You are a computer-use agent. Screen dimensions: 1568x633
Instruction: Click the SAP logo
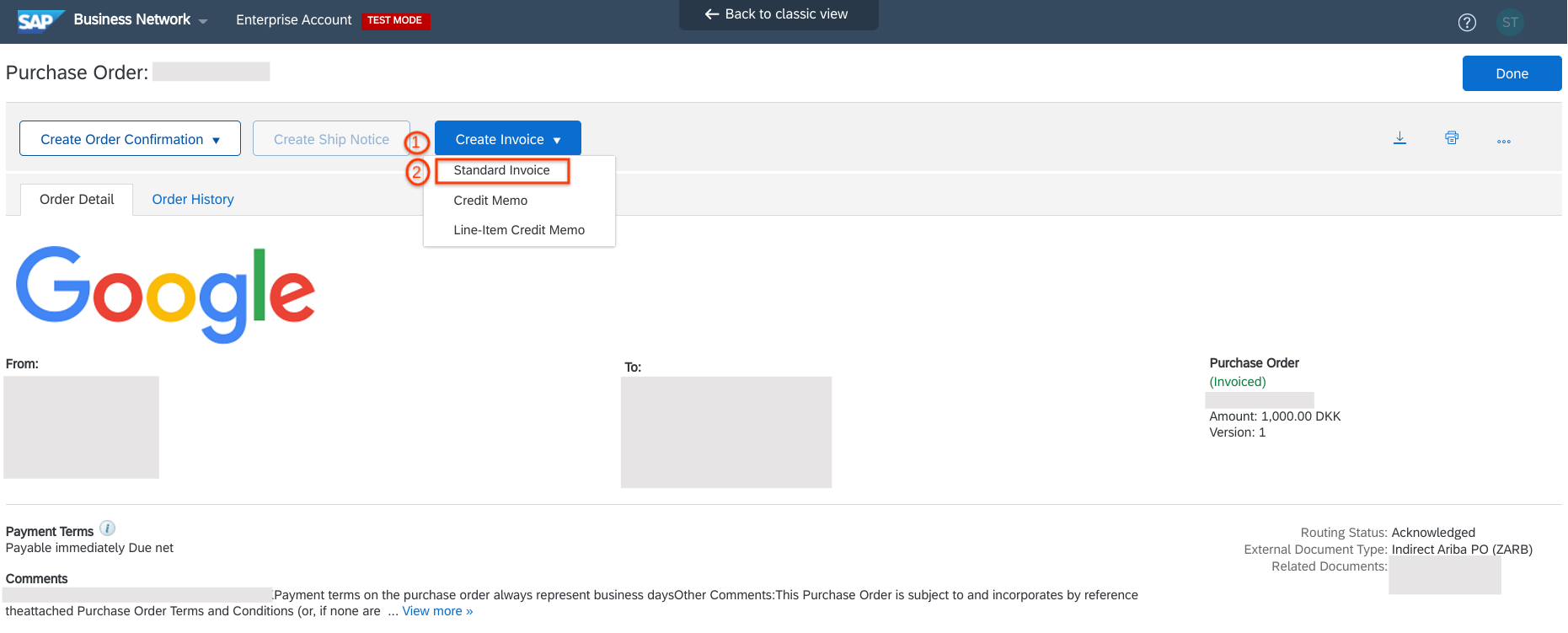tap(40, 20)
